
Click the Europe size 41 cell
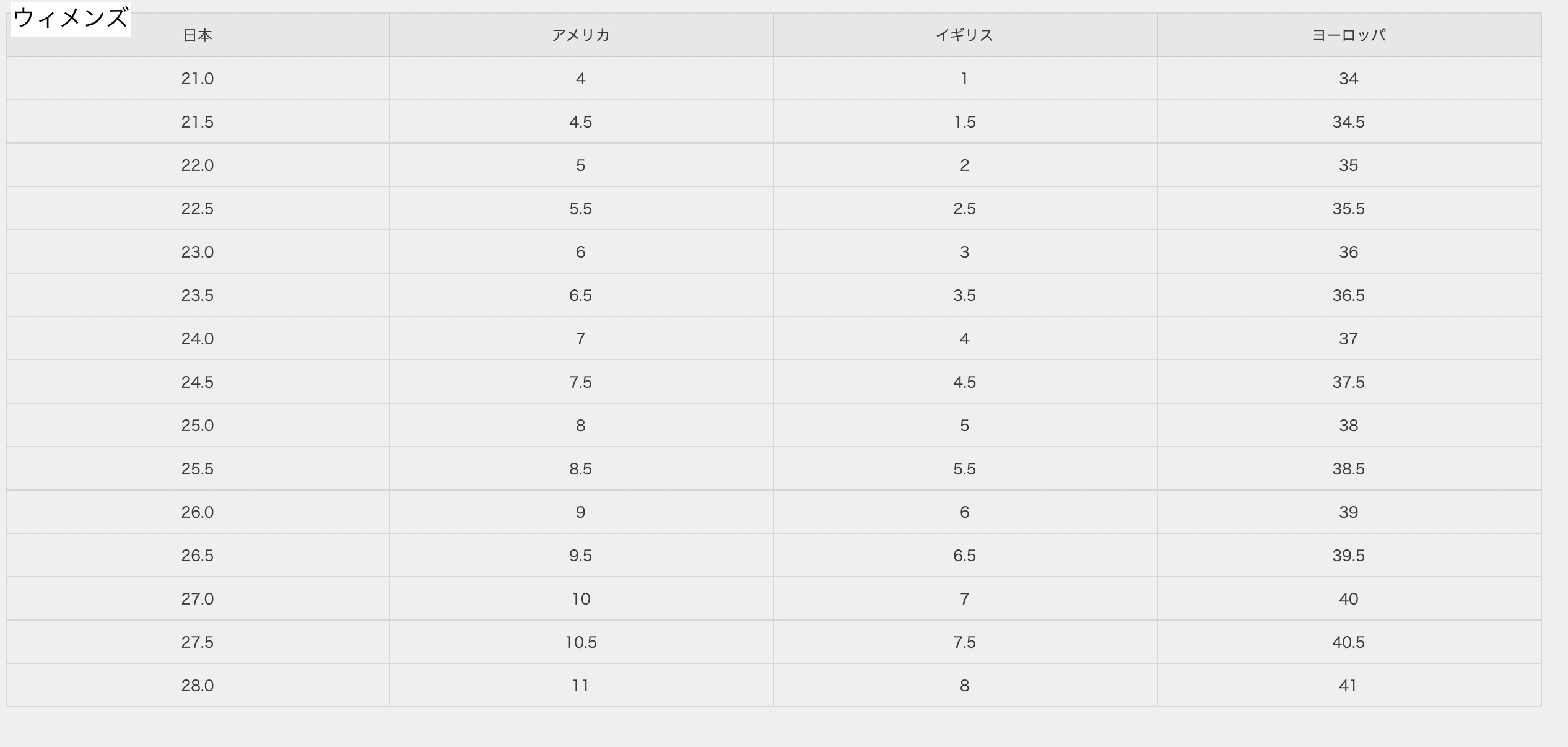click(1349, 686)
